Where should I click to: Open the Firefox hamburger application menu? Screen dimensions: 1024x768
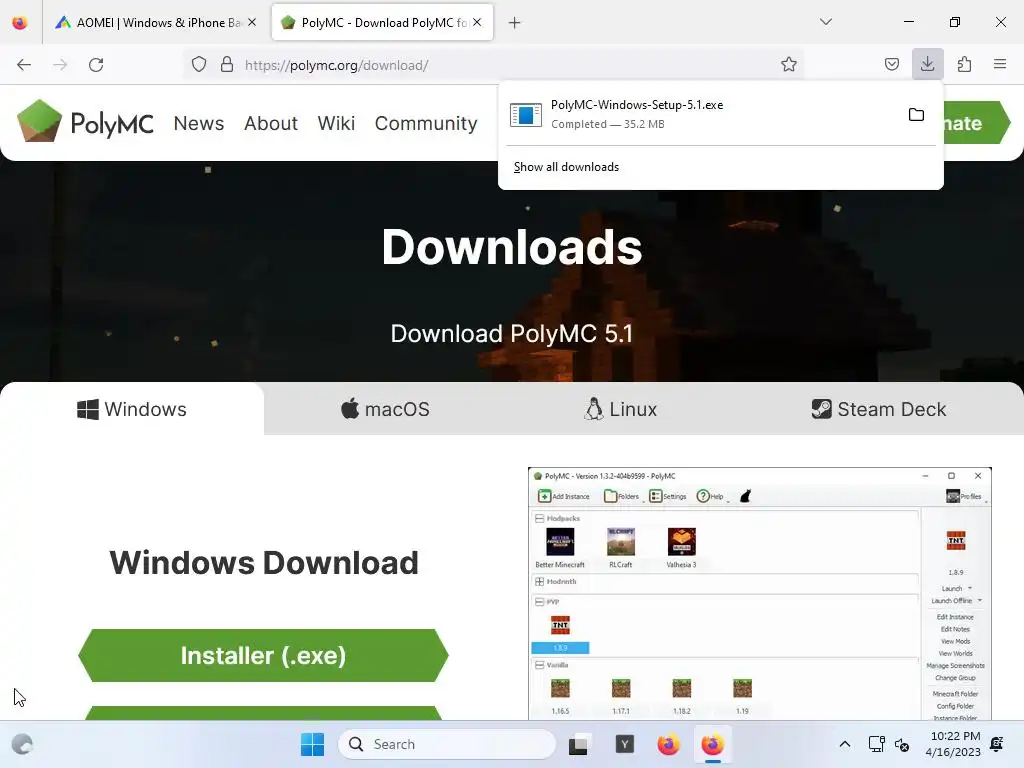click(1000, 64)
